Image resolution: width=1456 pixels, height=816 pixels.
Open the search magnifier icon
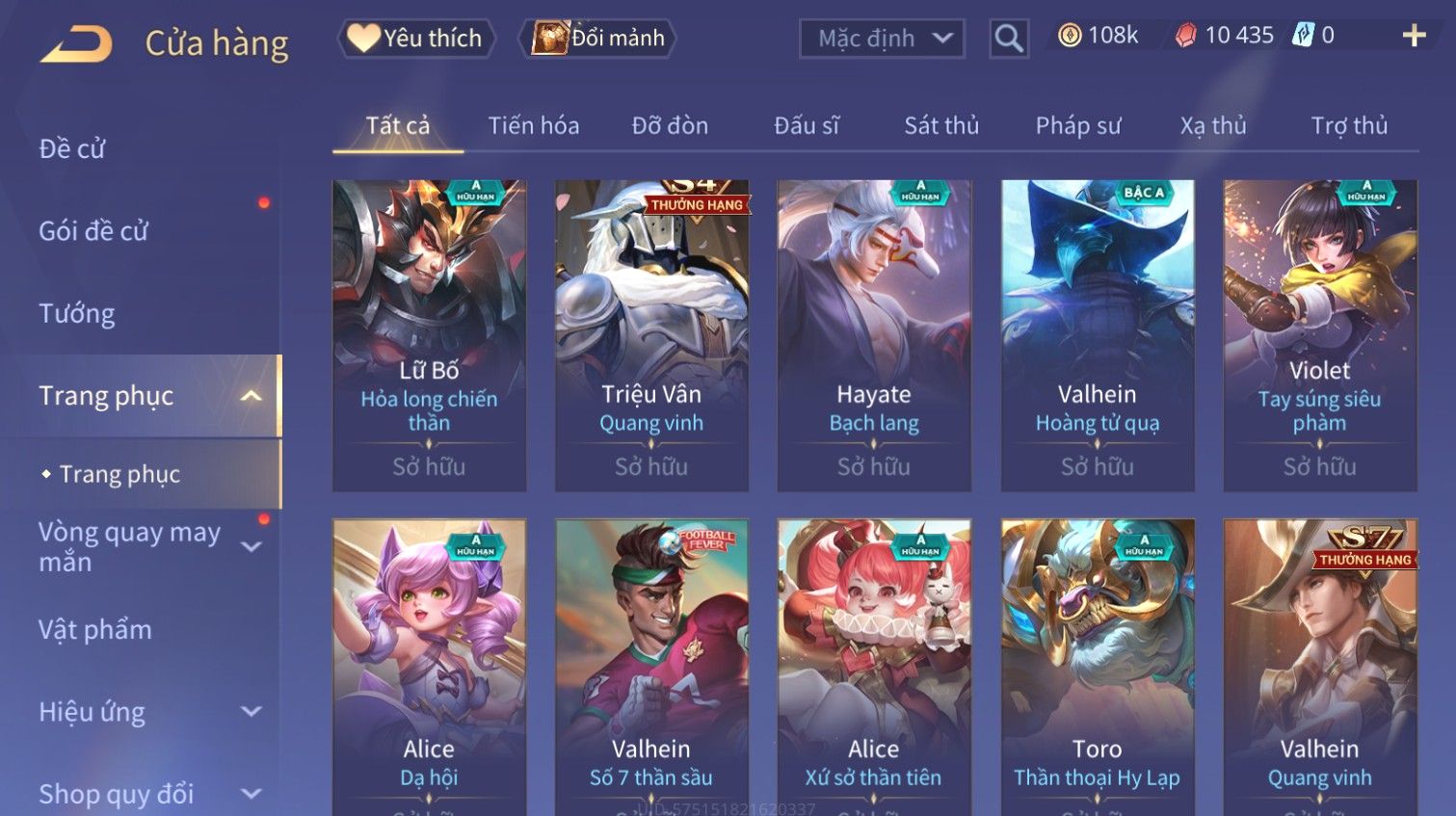click(x=1009, y=39)
